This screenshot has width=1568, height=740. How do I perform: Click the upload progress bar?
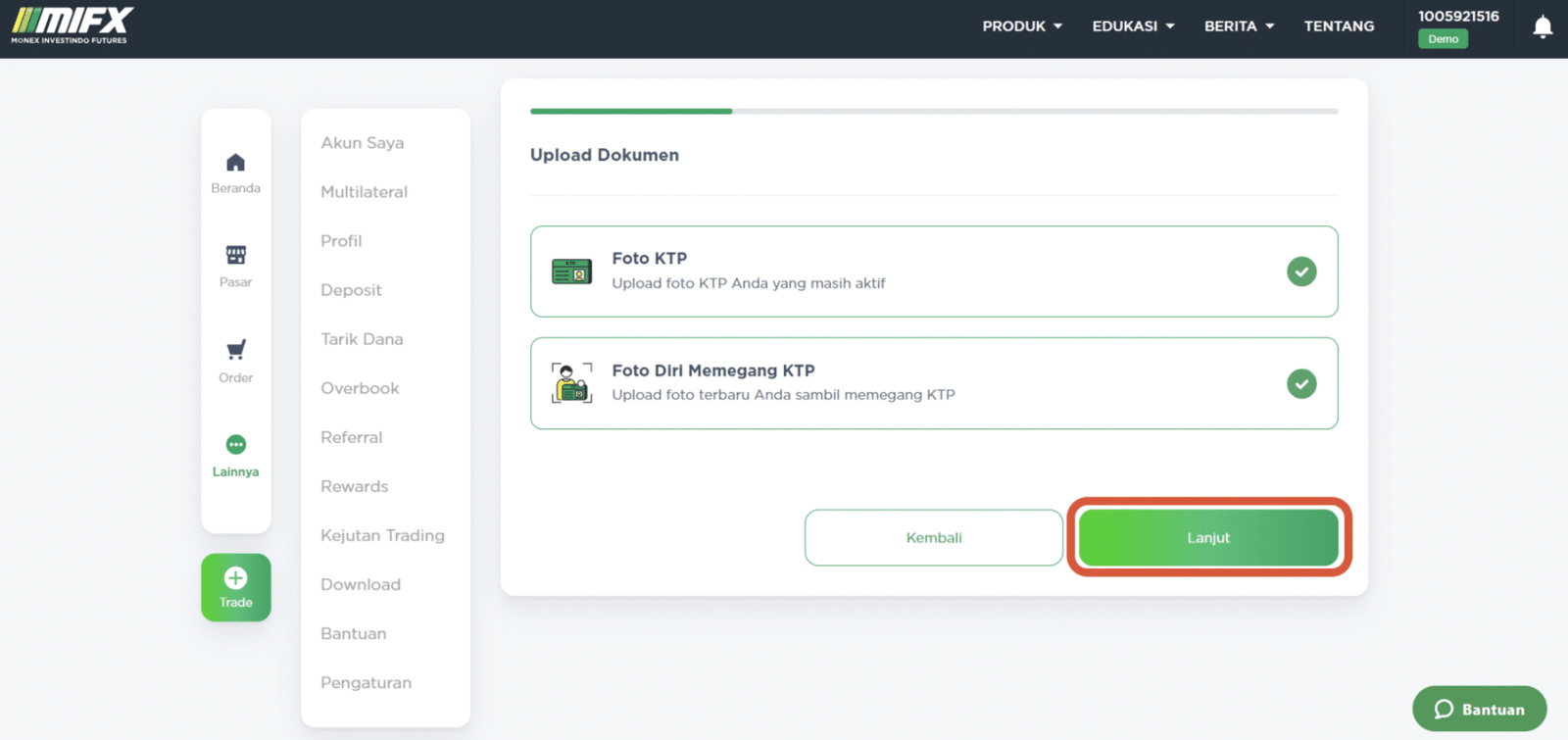point(934,111)
